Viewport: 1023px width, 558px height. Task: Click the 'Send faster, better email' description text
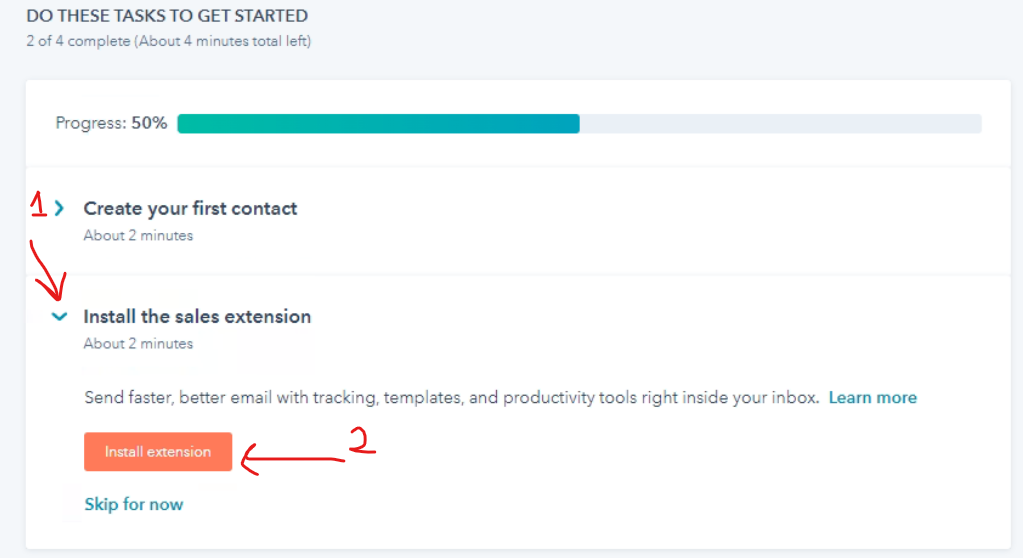(x=452, y=398)
